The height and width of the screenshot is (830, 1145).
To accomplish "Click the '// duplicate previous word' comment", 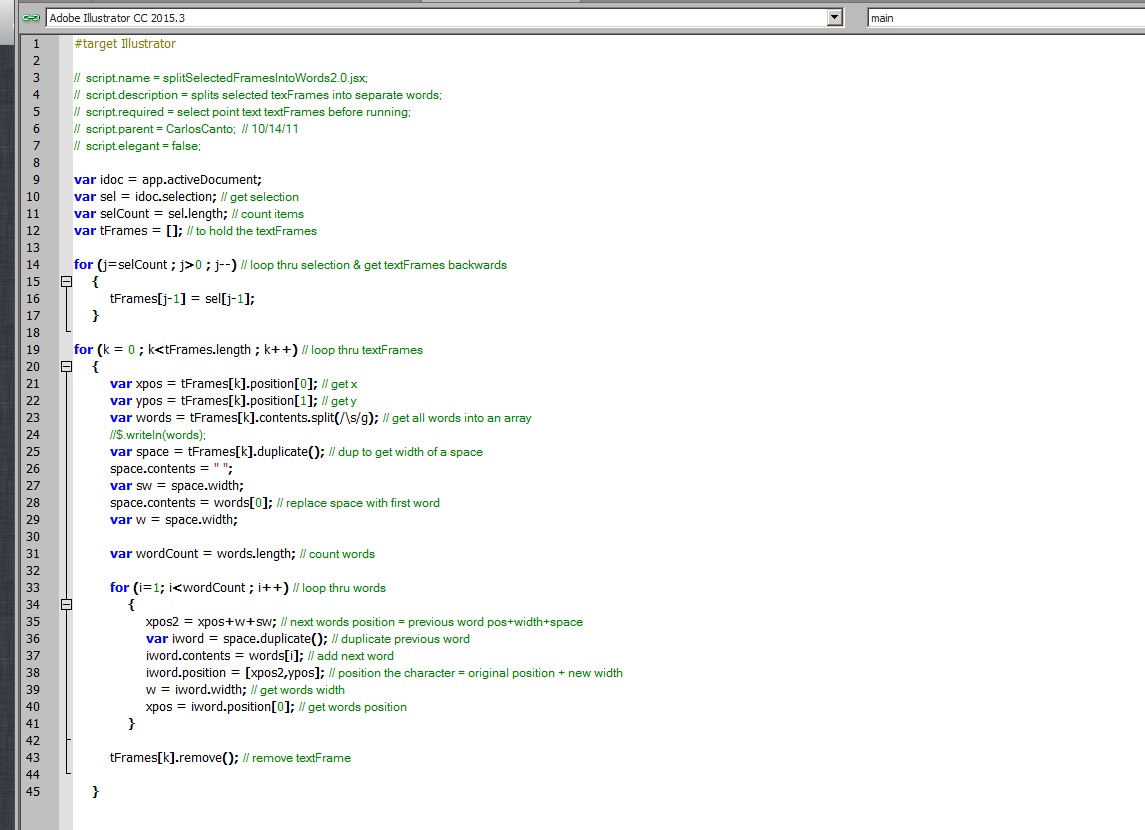I will pyautogui.click(x=401, y=639).
